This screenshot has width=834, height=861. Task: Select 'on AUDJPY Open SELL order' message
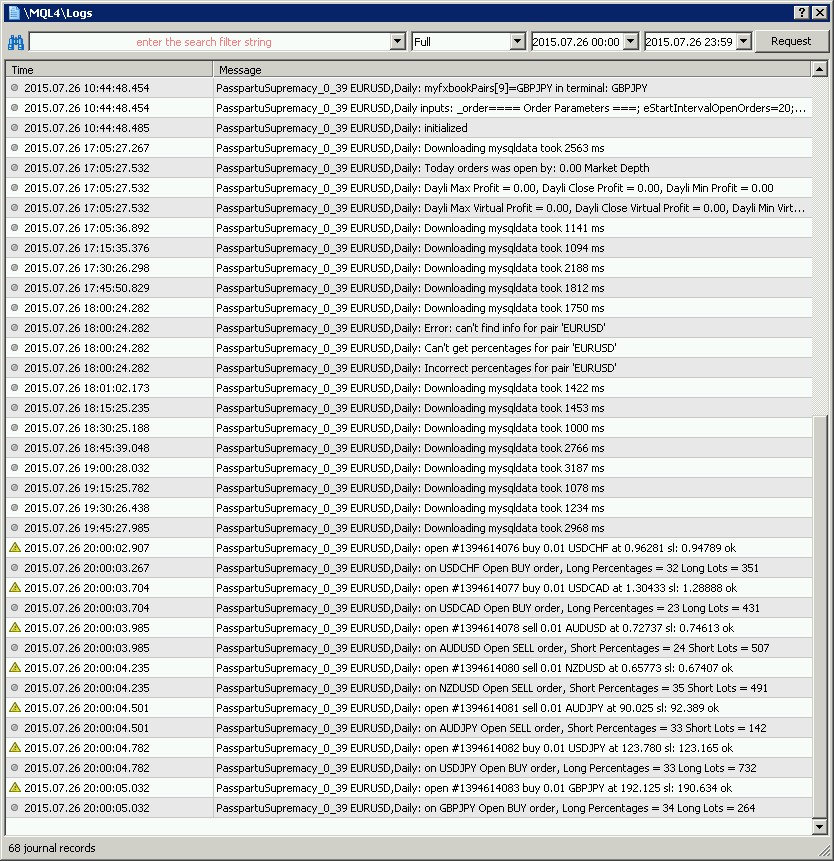[x=491, y=728]
